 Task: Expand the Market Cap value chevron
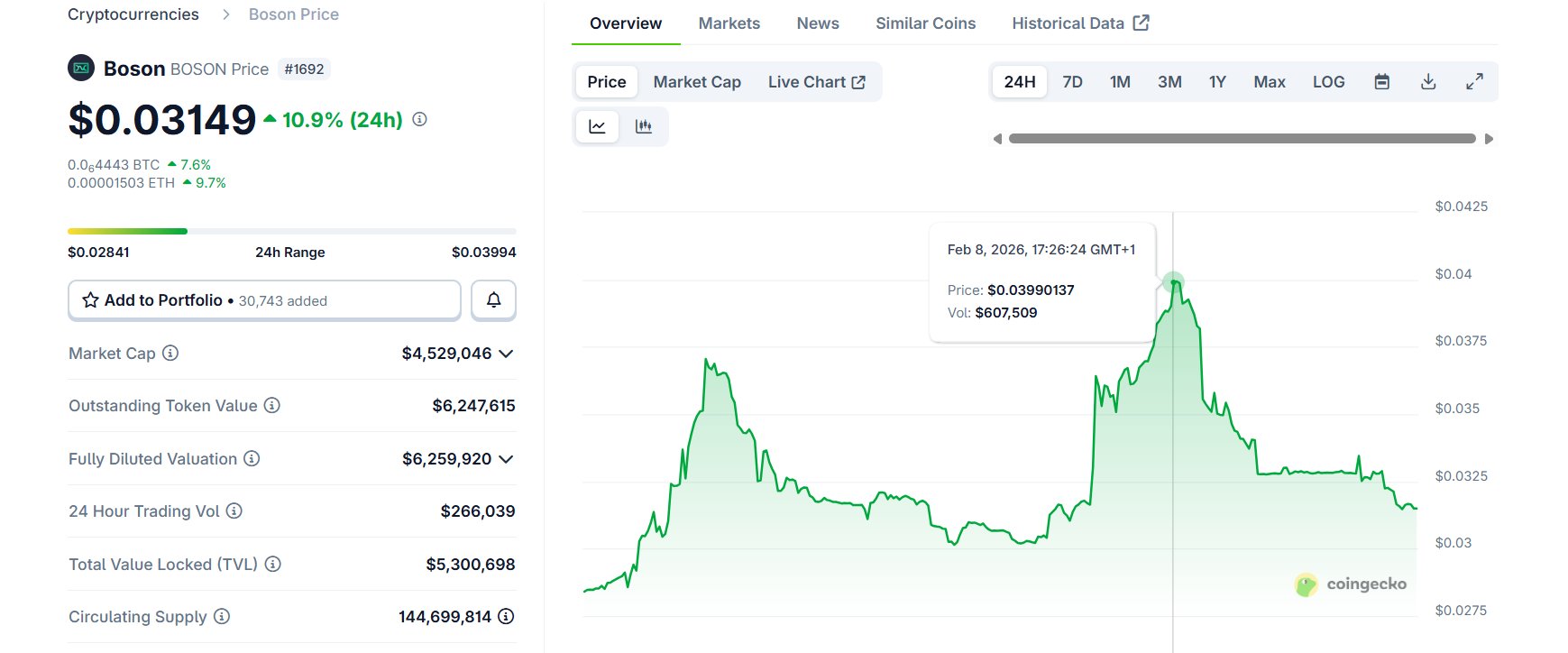click(x=506, y=354)
